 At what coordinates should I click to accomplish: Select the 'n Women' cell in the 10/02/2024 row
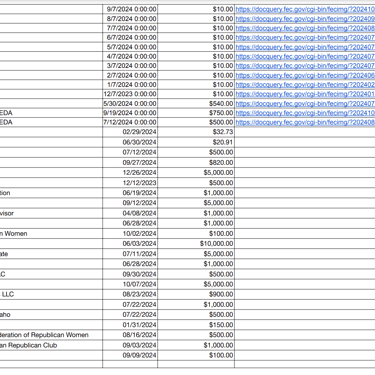coord(51,234)
